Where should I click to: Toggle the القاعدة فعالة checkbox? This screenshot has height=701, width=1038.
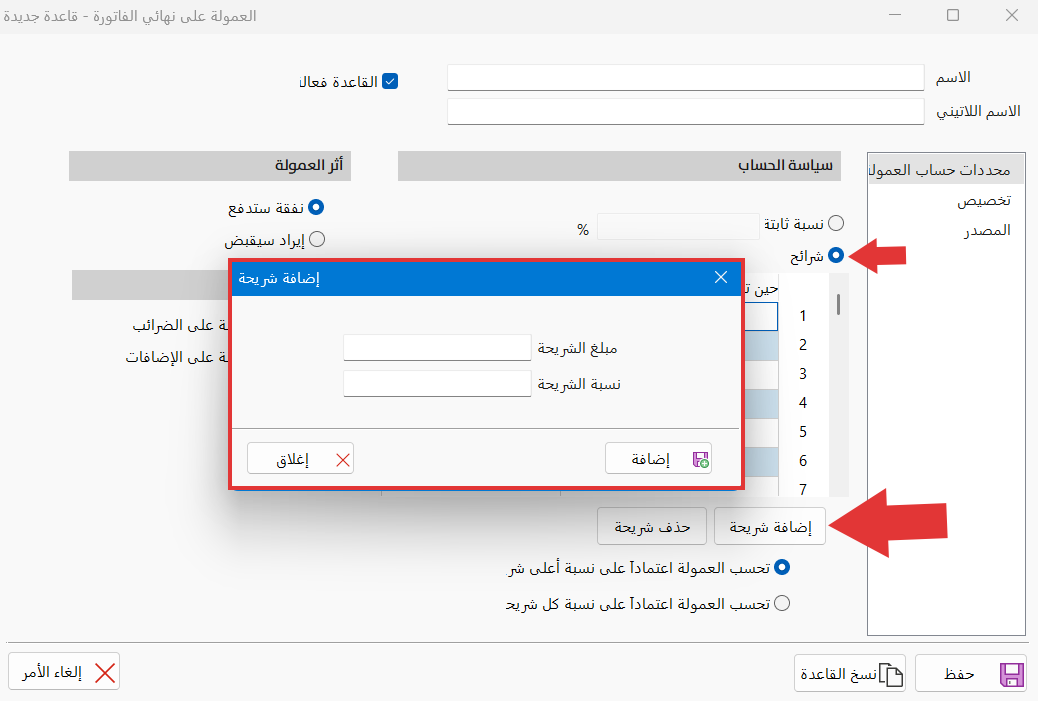(390, 81)
